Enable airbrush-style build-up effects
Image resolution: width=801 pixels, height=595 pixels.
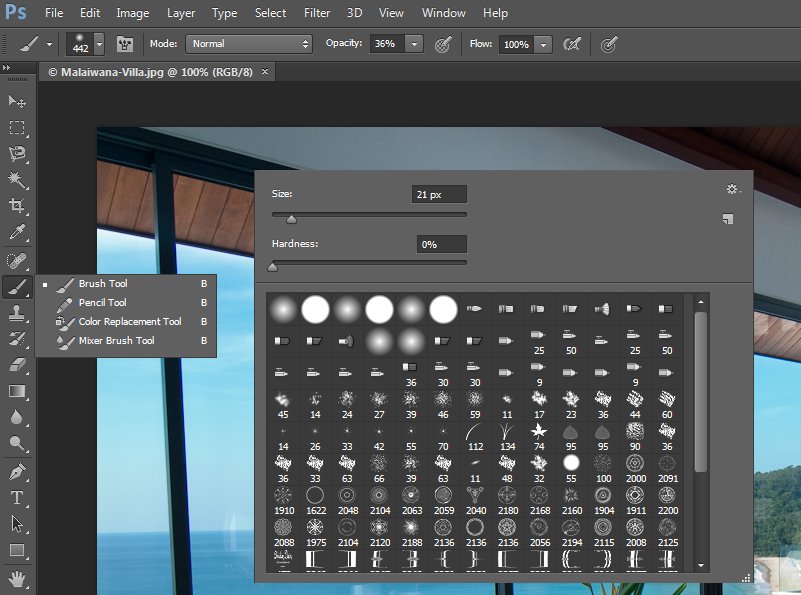pyautogui.click(x=572, y=44)
